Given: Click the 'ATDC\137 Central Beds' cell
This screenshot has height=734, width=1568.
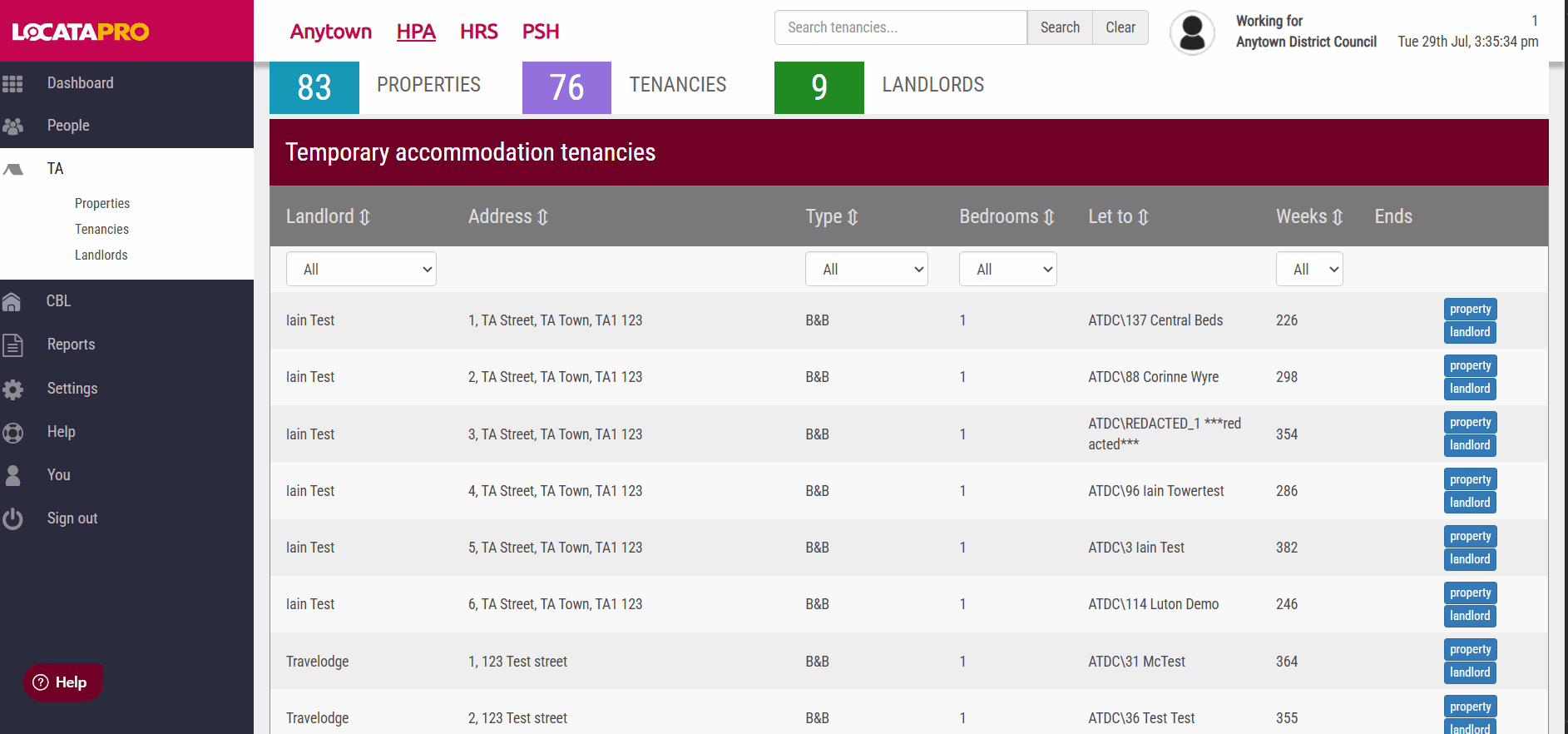Looking at the screenshot, I should click(1155, 320).
